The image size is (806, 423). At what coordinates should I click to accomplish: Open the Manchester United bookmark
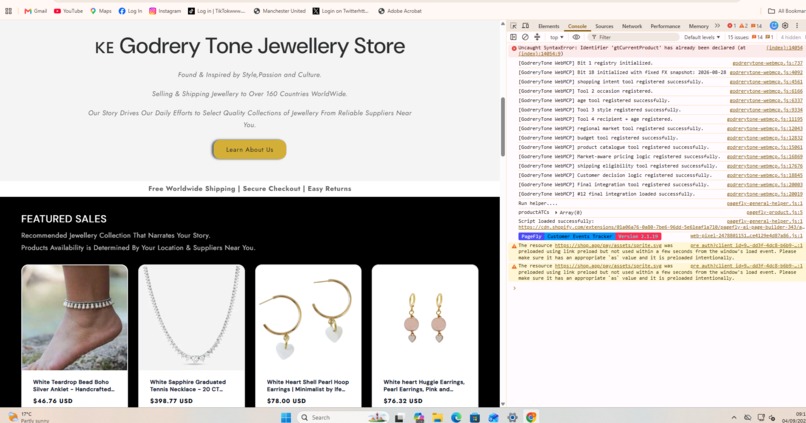(280, 11)
